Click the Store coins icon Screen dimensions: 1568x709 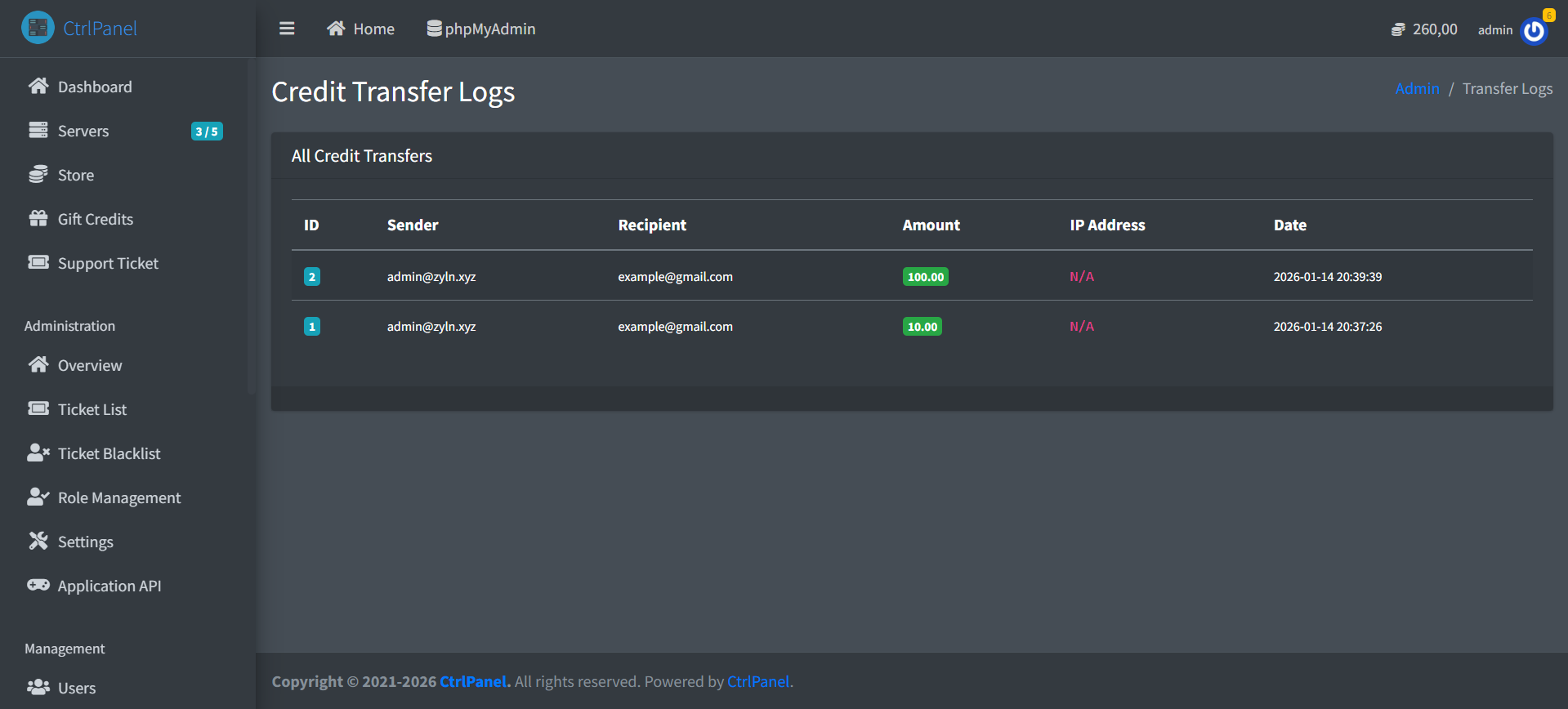(x=38, y=175)
